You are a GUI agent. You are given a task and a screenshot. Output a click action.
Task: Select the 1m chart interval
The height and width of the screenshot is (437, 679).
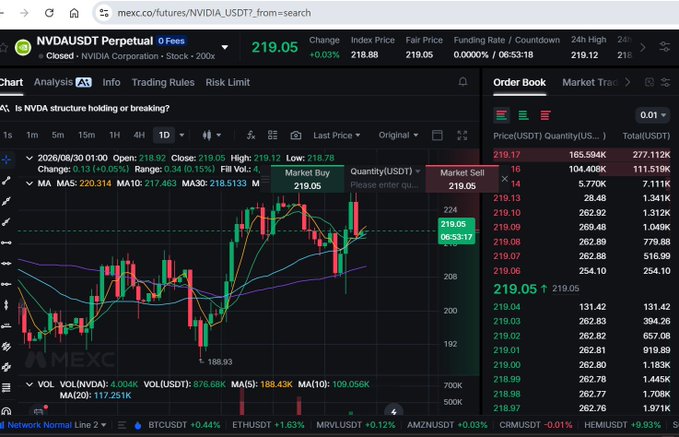click(x=32, y=135)
